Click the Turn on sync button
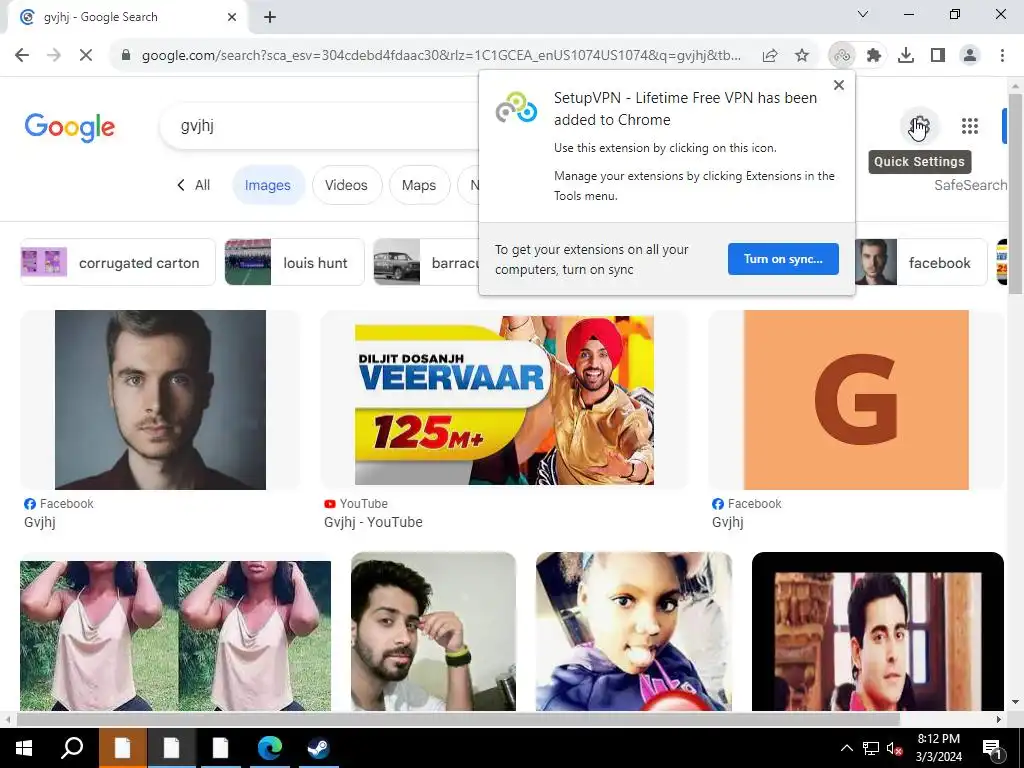Screen dimensions: 1024x768 coord(783,259)
